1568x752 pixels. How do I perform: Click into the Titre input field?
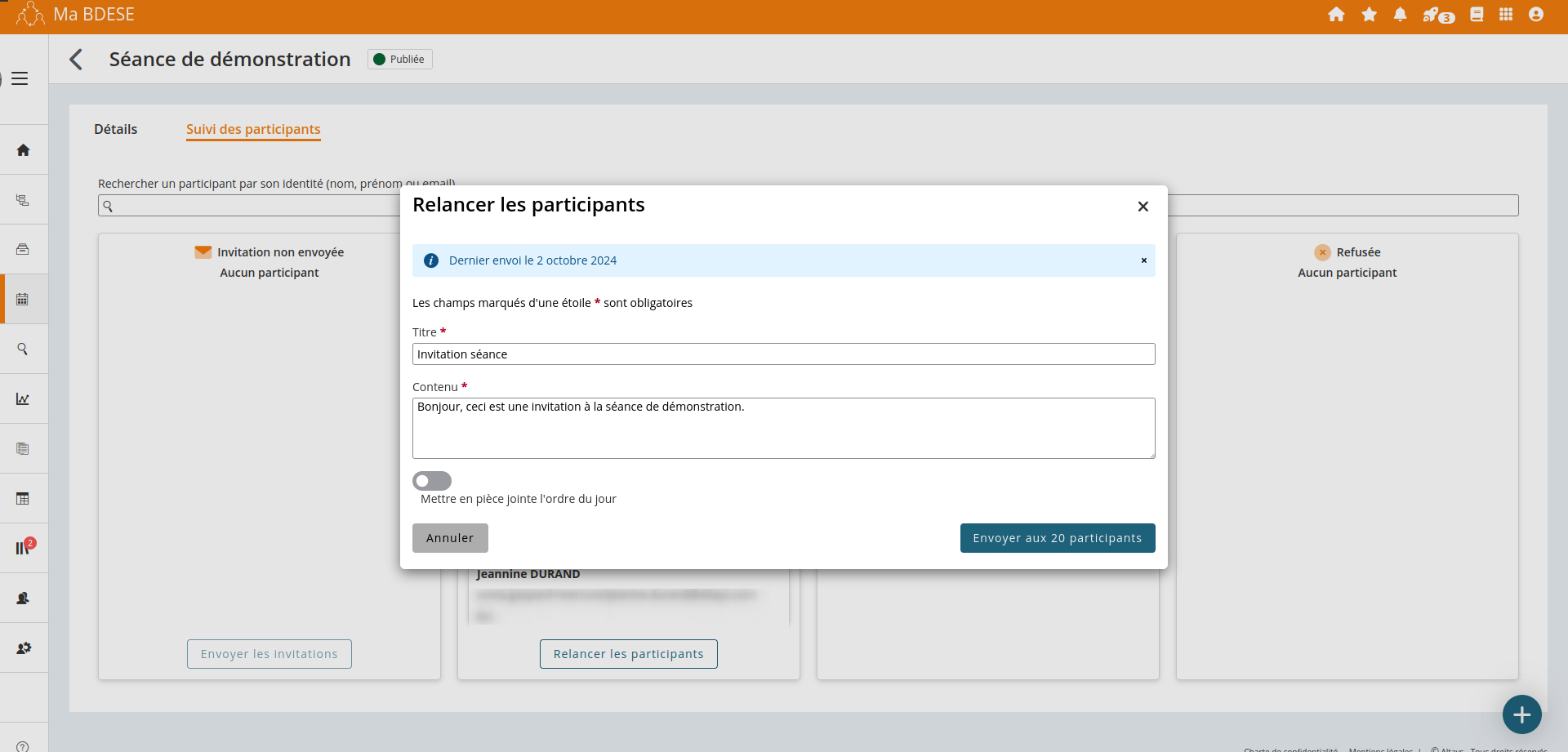[783, 354]
